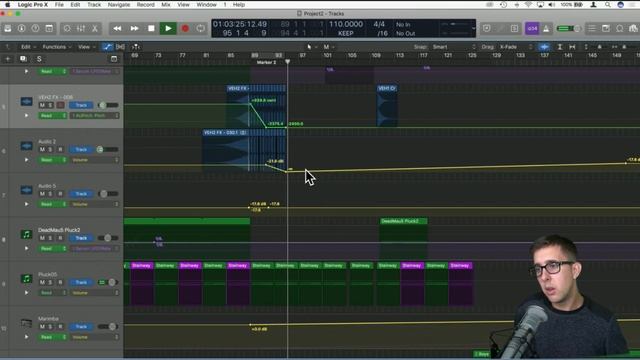Open the Mix menu

(x=166, y=5)
